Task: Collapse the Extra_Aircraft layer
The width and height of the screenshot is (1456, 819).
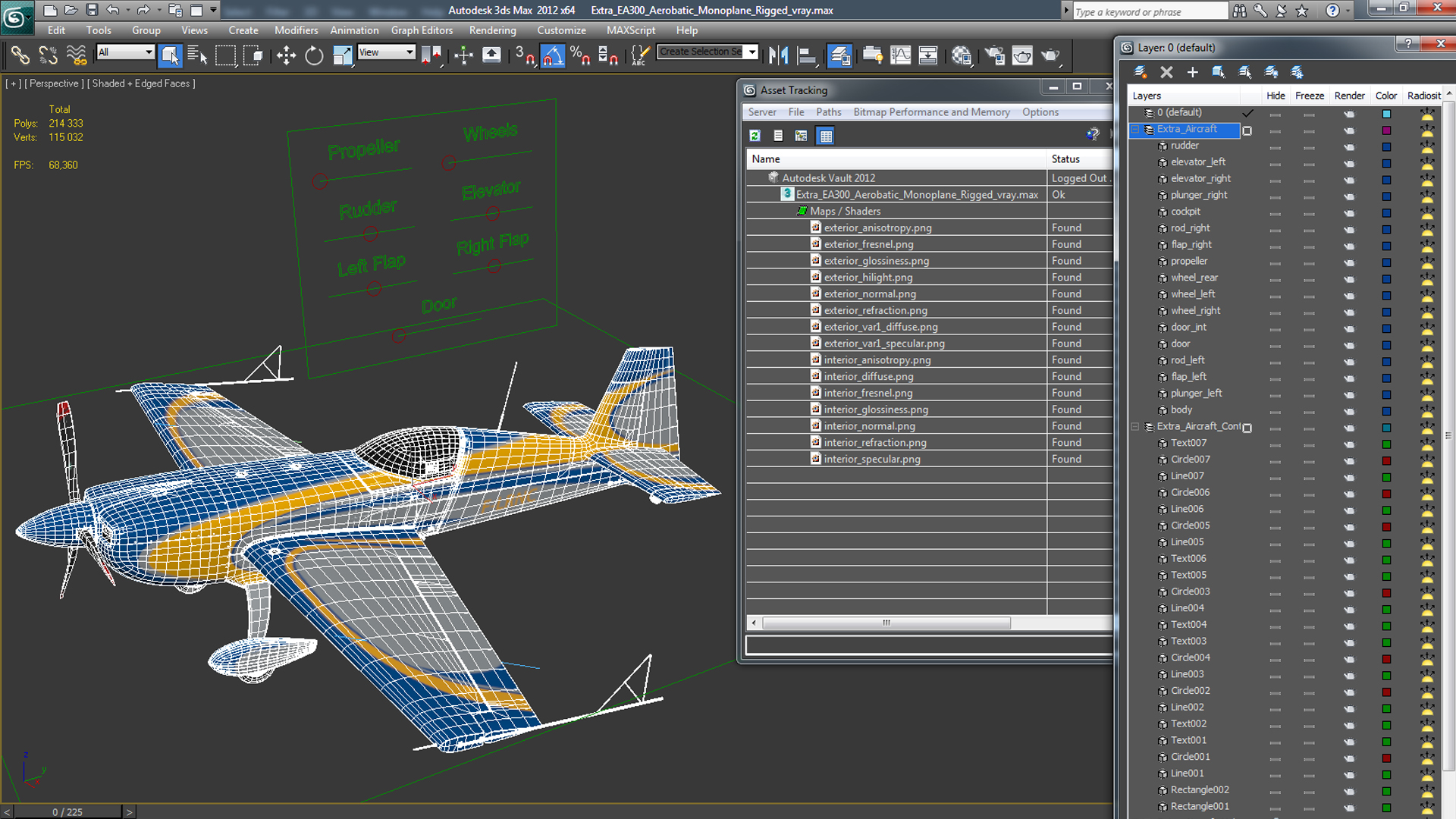Action: click(x=1135, y=130)
